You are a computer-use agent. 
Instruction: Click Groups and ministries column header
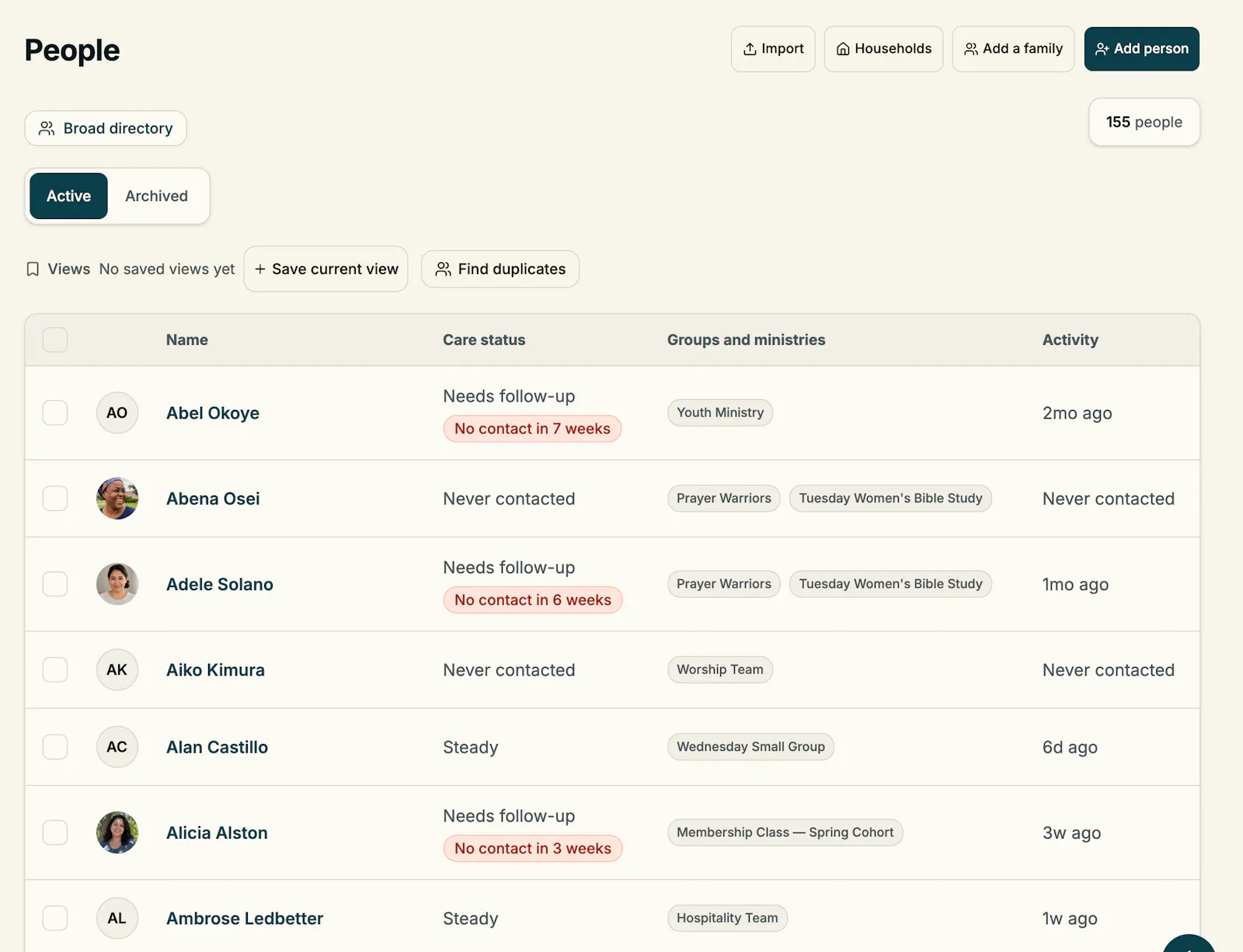pos(746,340)
